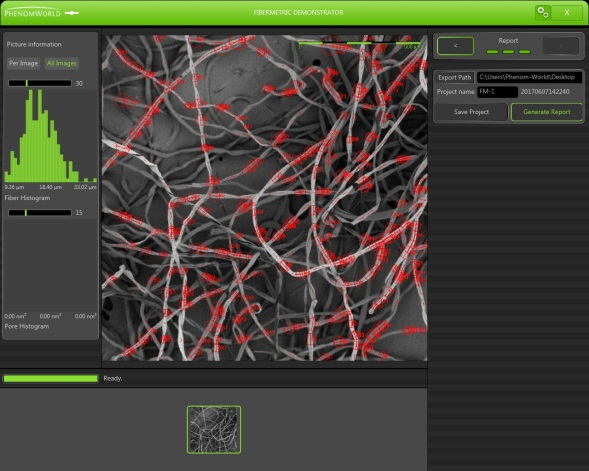Viewport: 589px width, 471px height.
Task: Click Generate Report
Action: pos(547,112)
